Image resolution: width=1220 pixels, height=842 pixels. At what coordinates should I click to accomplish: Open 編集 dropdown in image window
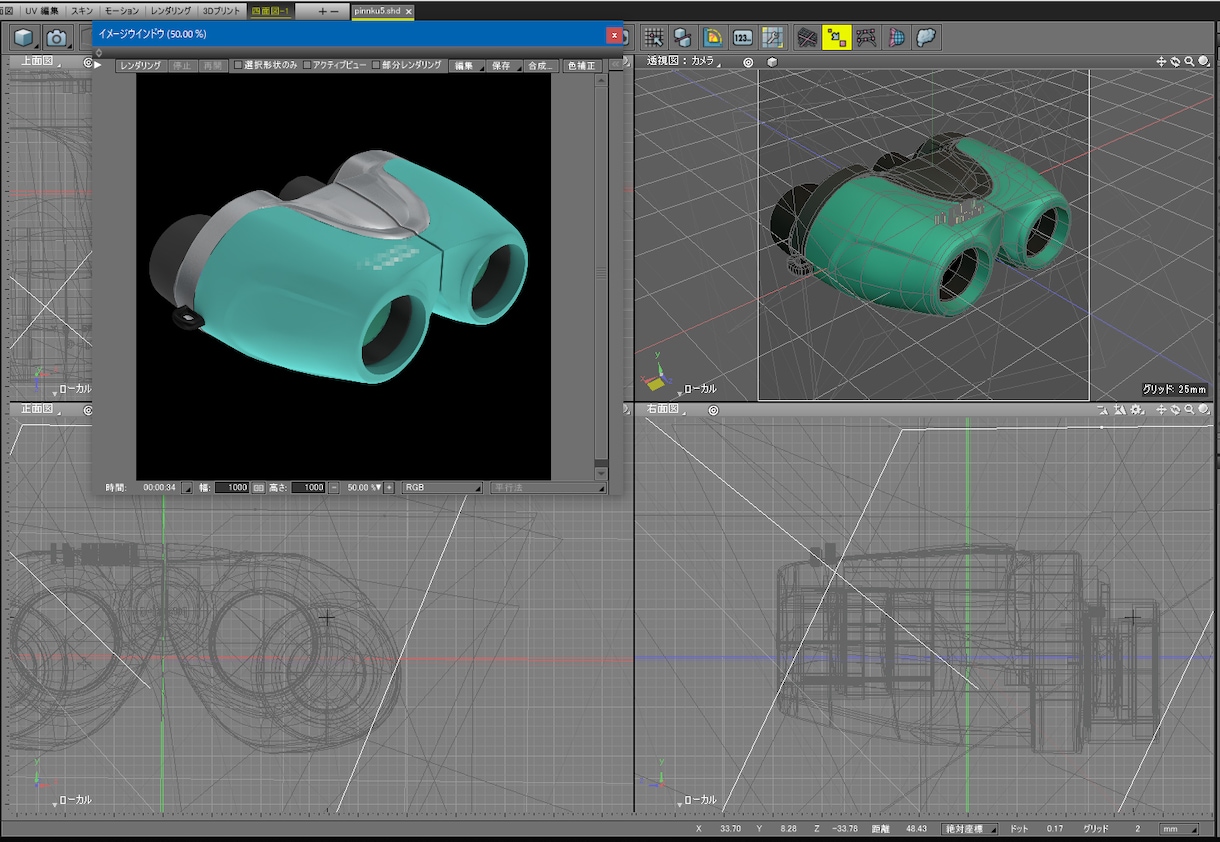467,65
